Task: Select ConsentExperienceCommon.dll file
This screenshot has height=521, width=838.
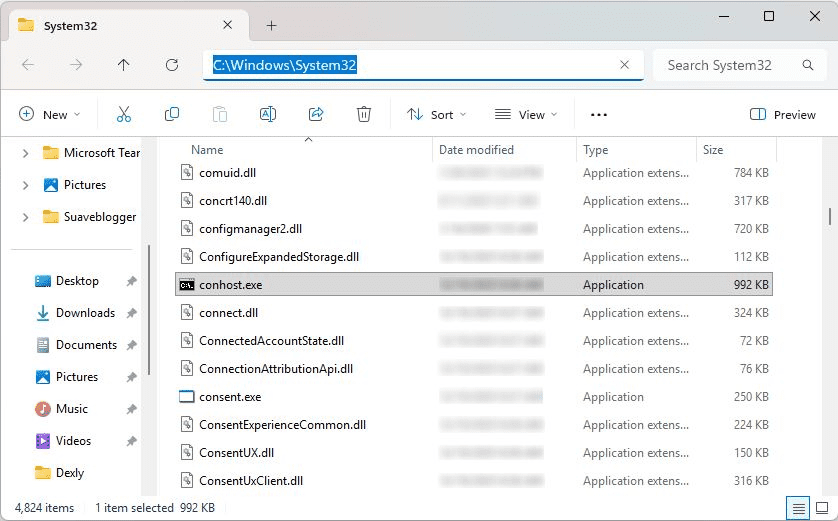Action: click(x=474, y=425)
